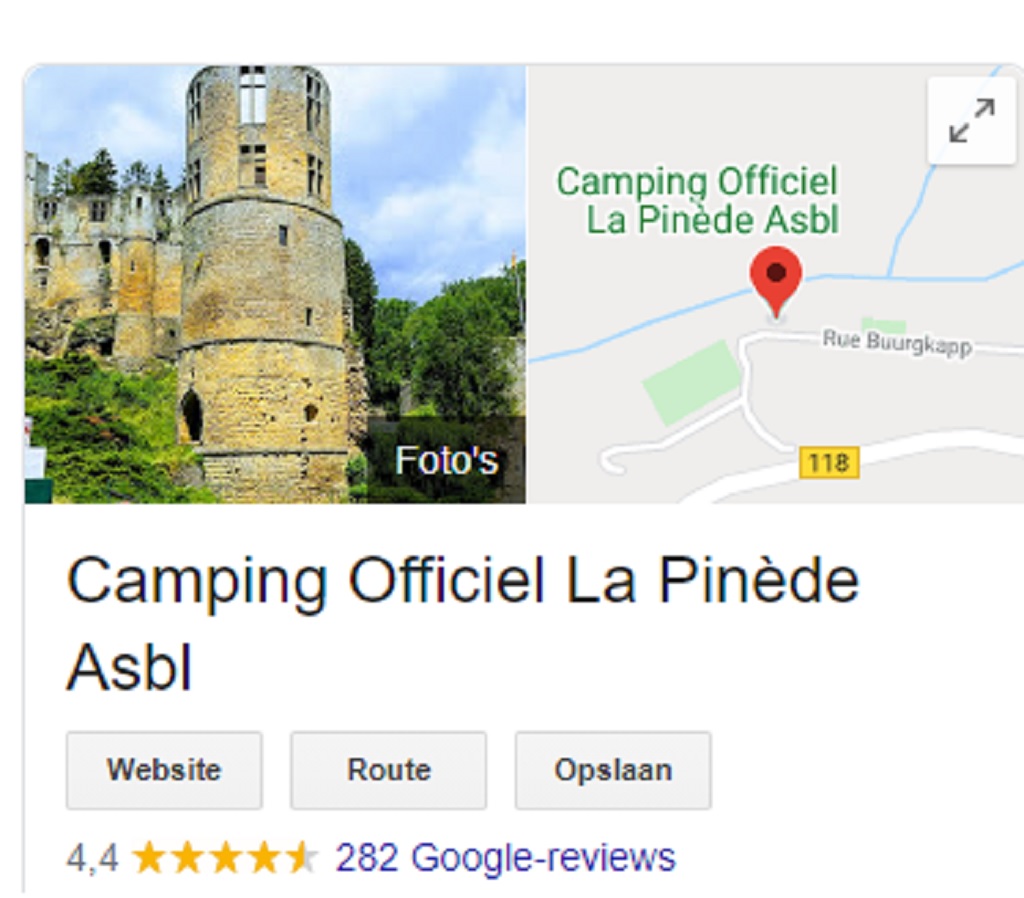Image resolution: width=1024 pixels, height=898 pixels.
Task: Click the green campsite label on the map
Action: point(698,200)
